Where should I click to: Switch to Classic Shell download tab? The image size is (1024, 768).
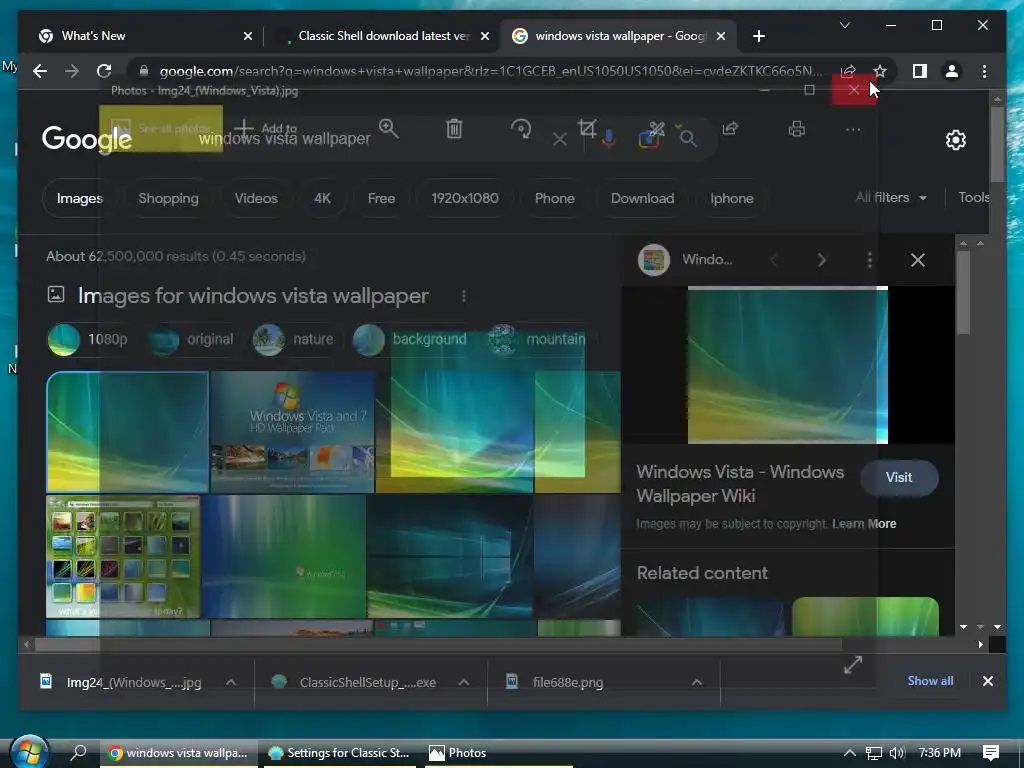tap(383, 36)
